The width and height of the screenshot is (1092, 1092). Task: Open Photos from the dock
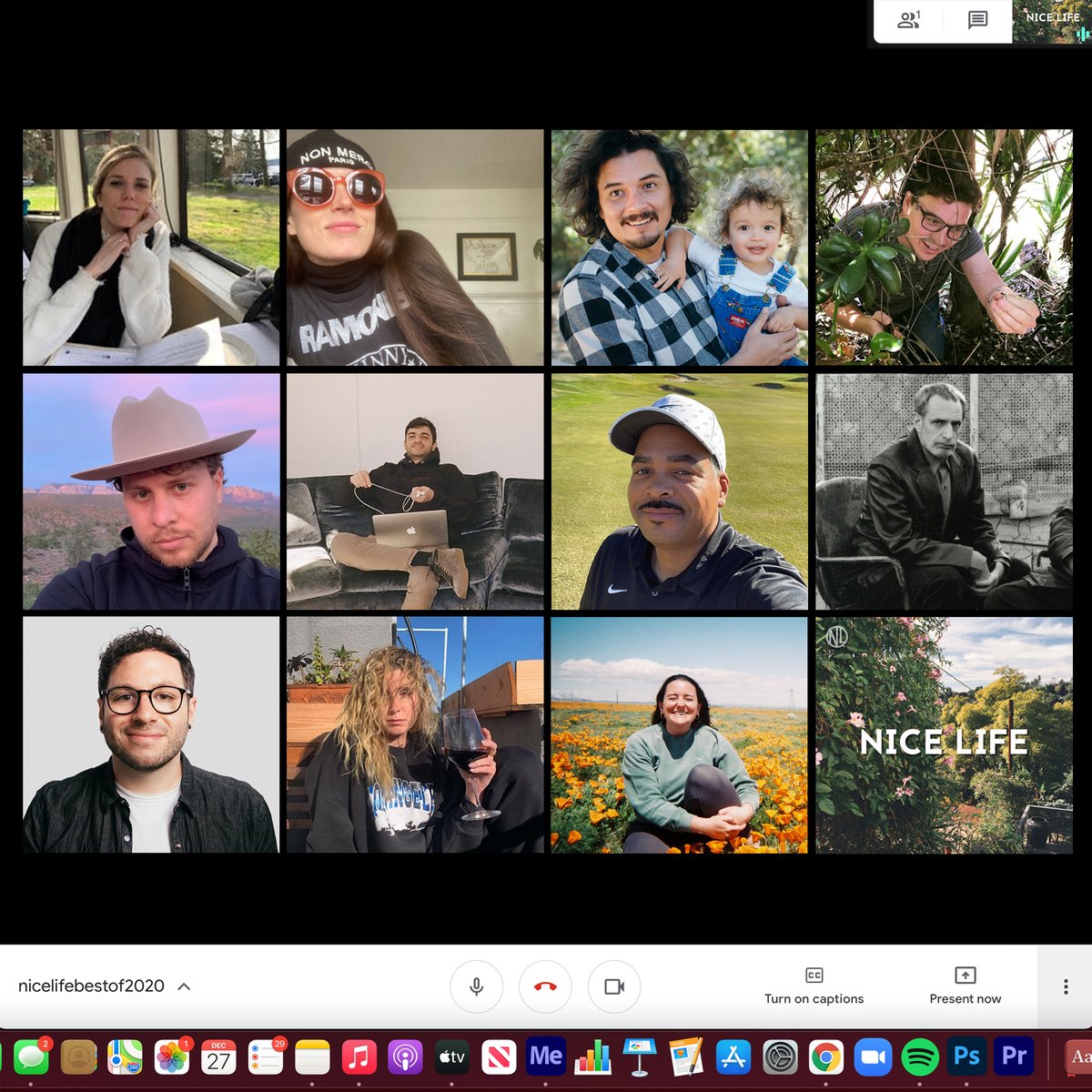point(172,1057)
